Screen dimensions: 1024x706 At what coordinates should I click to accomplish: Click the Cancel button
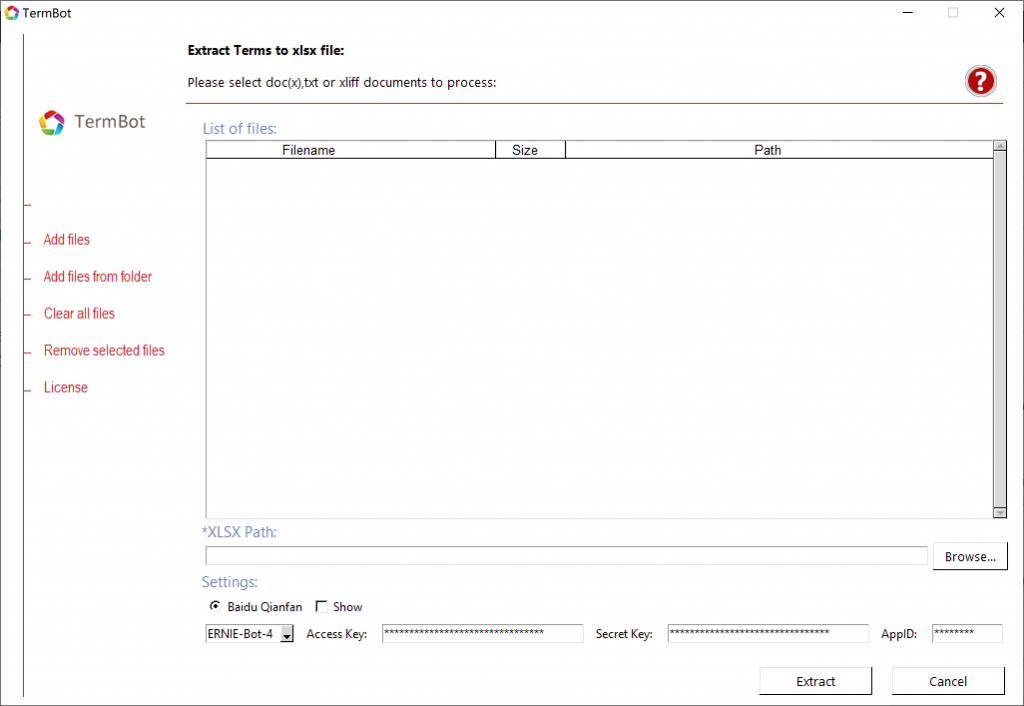pyautogui.click(x=947, y=681)
